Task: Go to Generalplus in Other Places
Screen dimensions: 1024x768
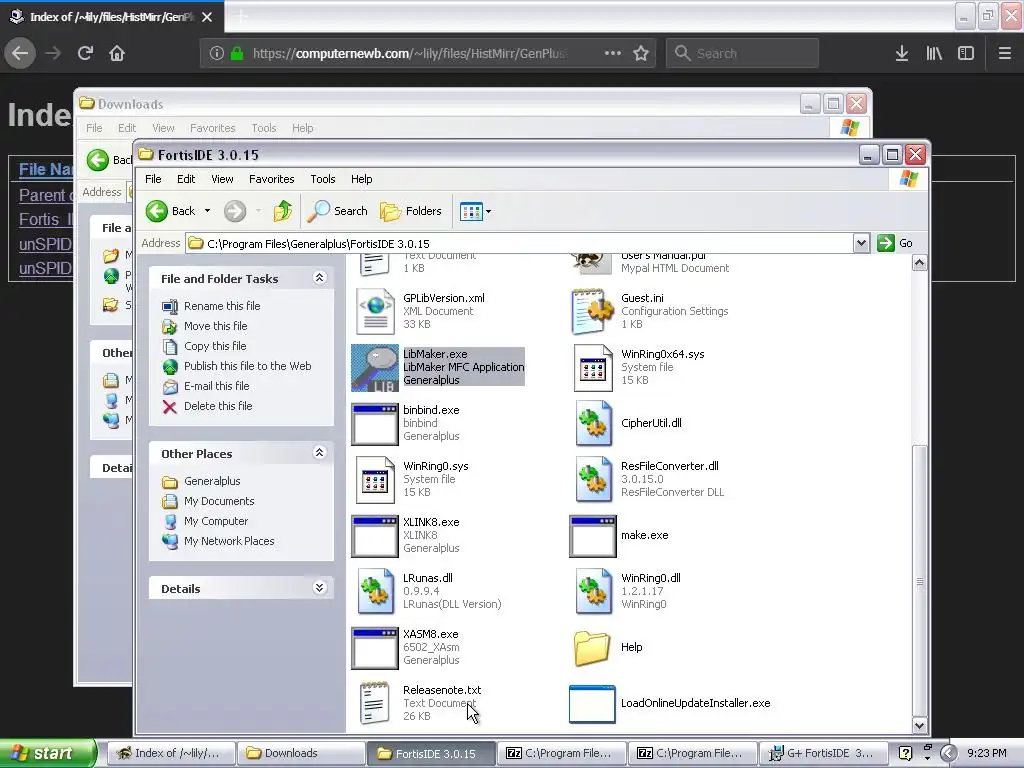Action: [x=212, y=481]
